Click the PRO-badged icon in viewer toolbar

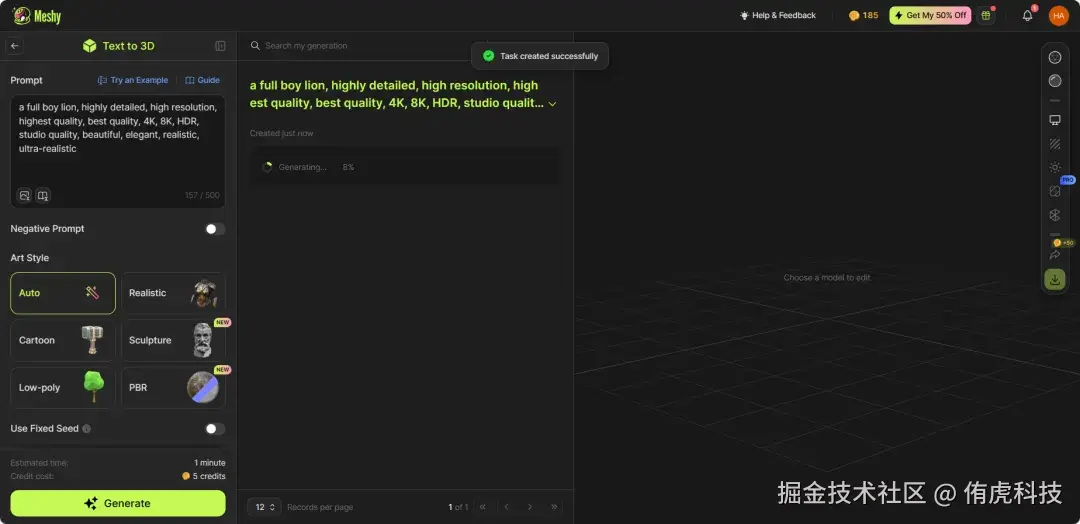pos(1055,191)
